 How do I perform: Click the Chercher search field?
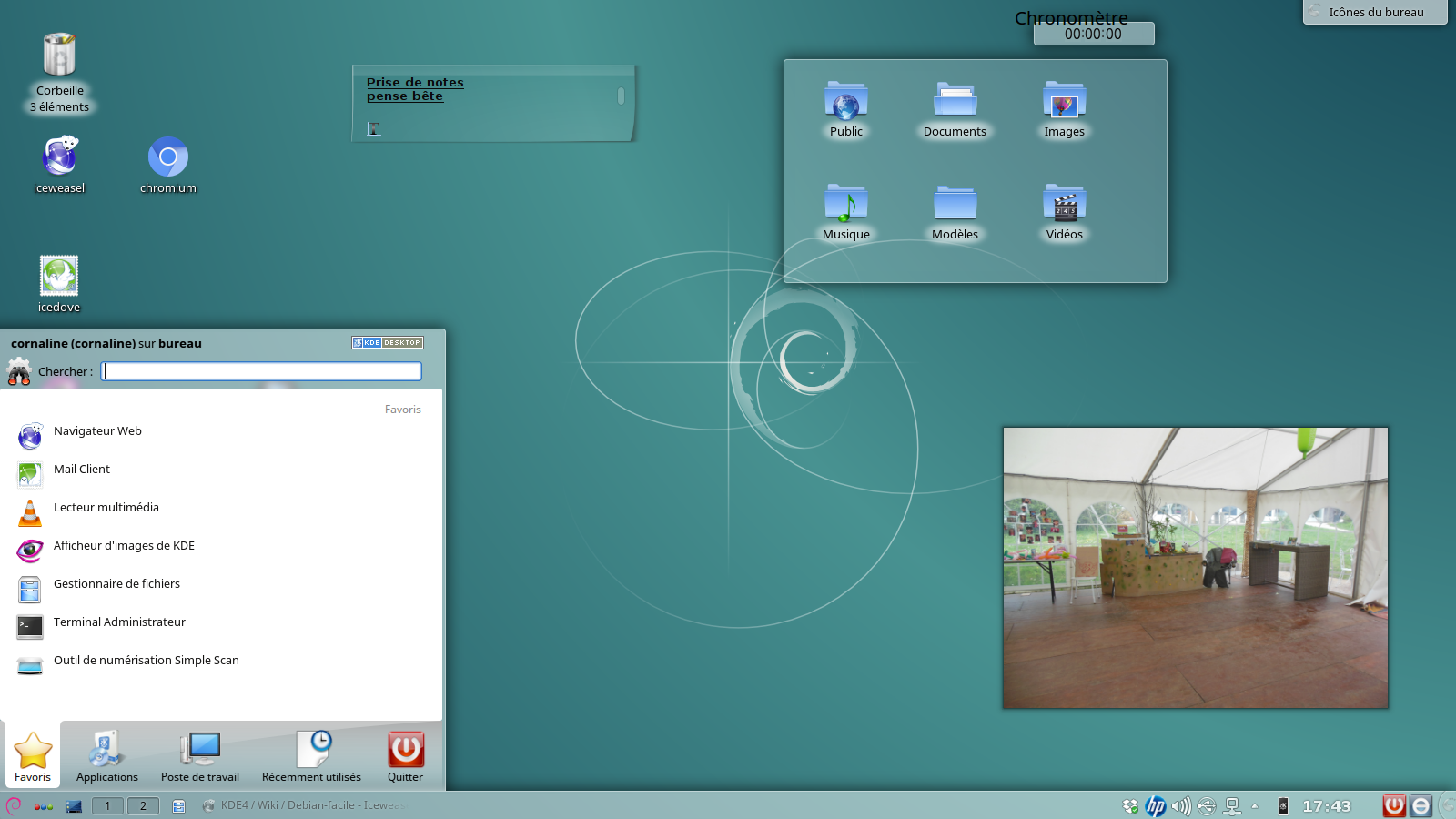[261, 371]
